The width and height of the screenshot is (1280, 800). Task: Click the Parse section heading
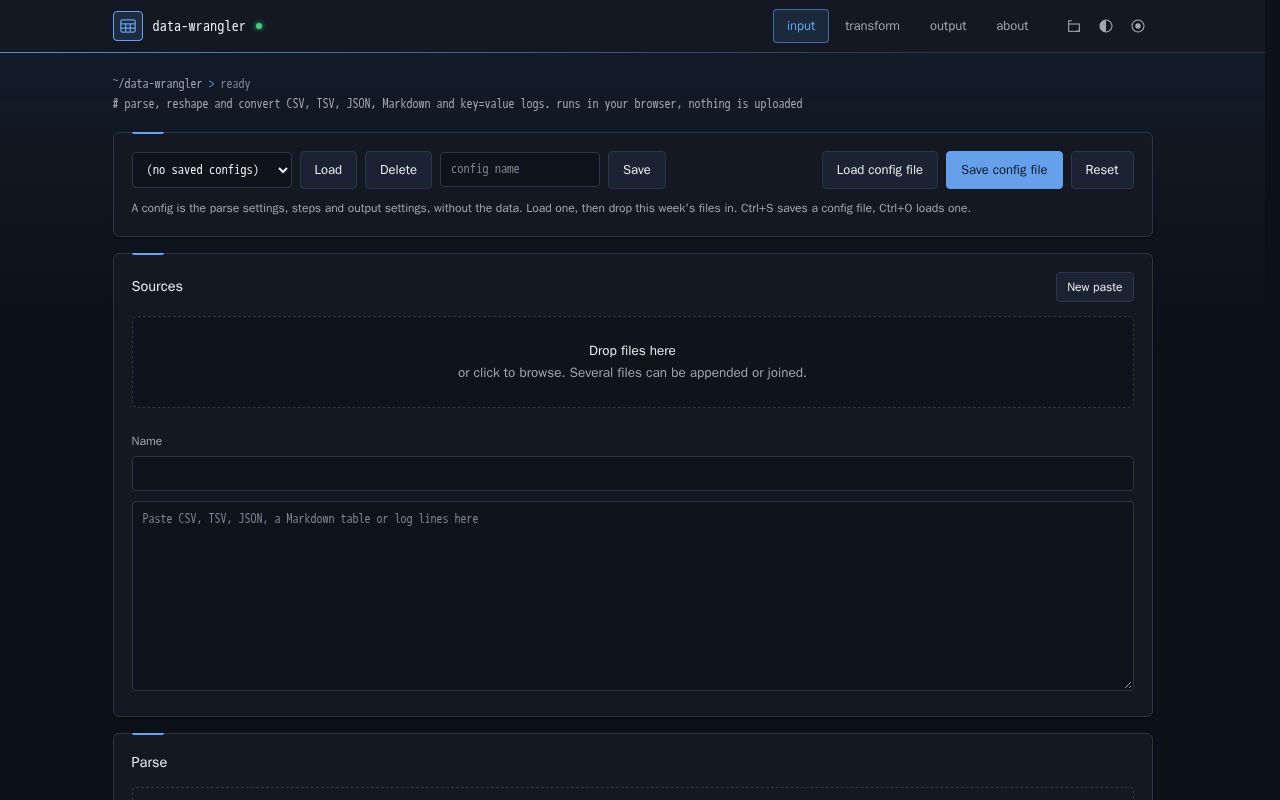click(x=149, y=762)
